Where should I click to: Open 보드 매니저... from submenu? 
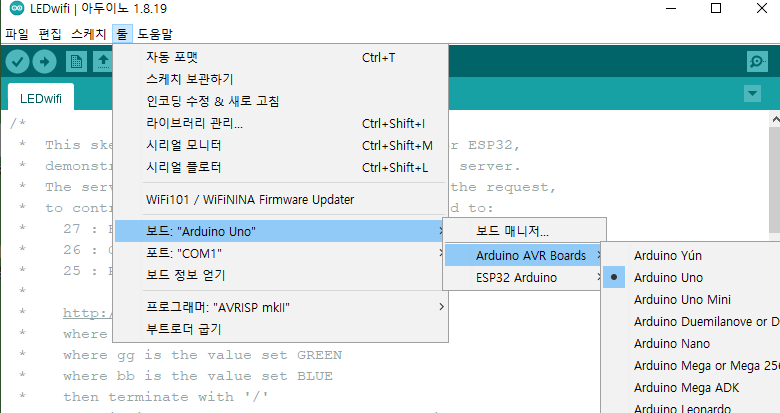pyautogui.click(x=523, y=231)
